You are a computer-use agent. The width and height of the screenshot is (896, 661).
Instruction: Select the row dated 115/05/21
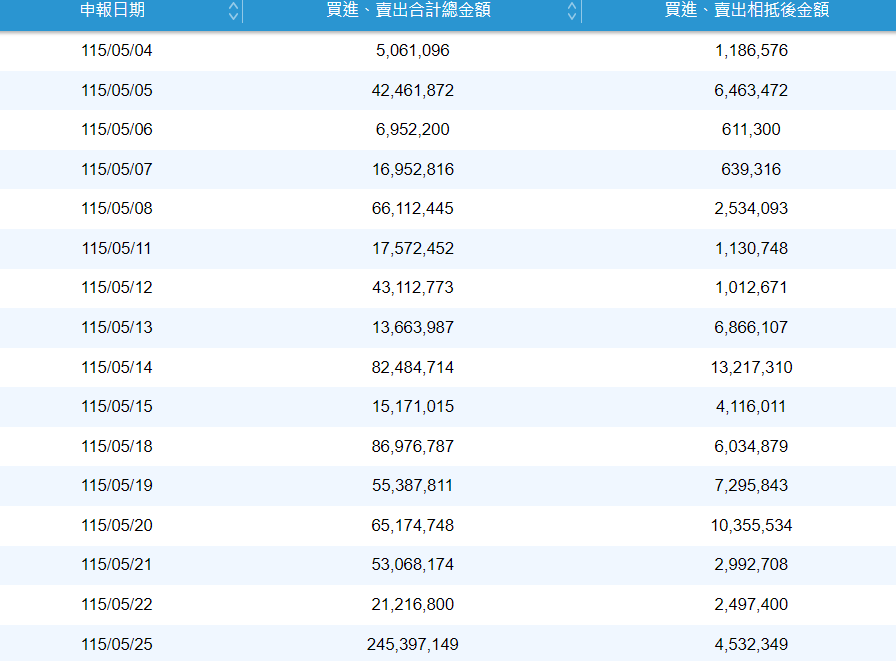(448, 565)
